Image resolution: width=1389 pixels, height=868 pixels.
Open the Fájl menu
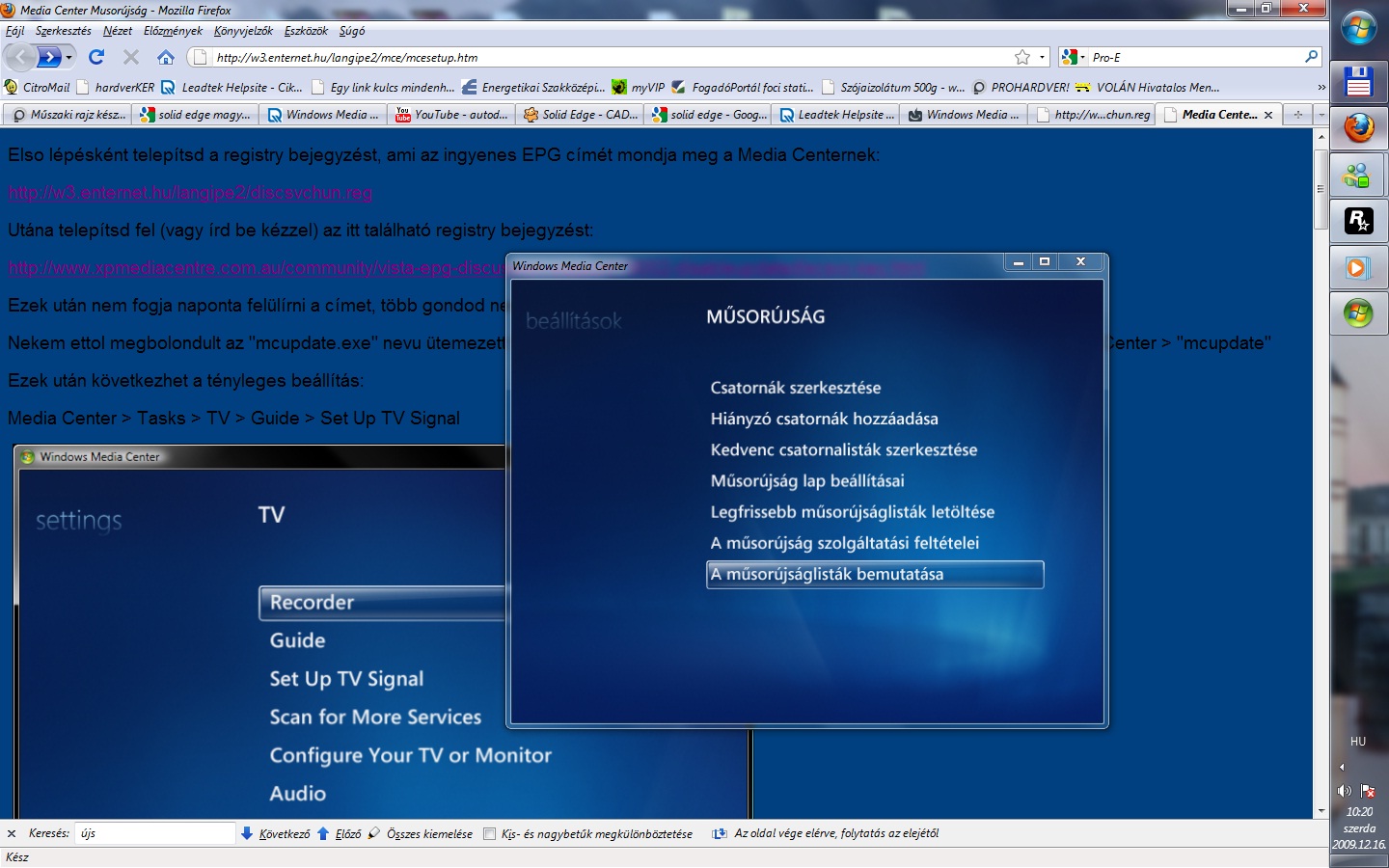click(15, 31)
